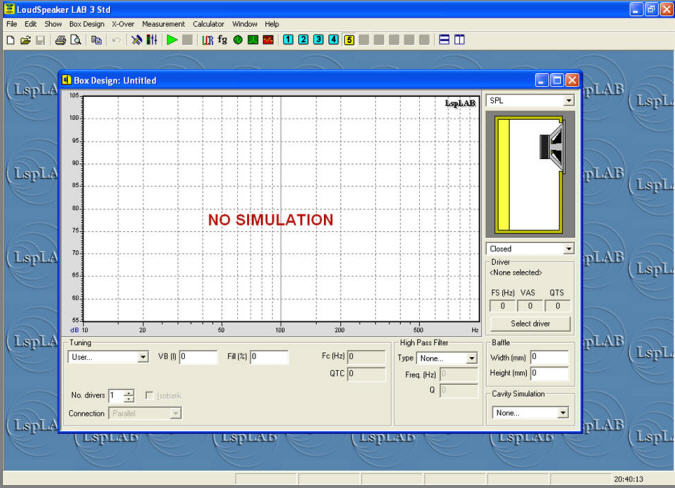Open the Edit menu
The image size is (675, 488).
click(x=30, y=24)
